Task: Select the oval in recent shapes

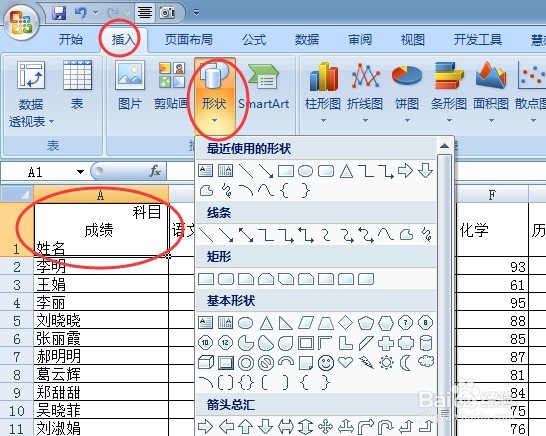Action: pos(305,171)
